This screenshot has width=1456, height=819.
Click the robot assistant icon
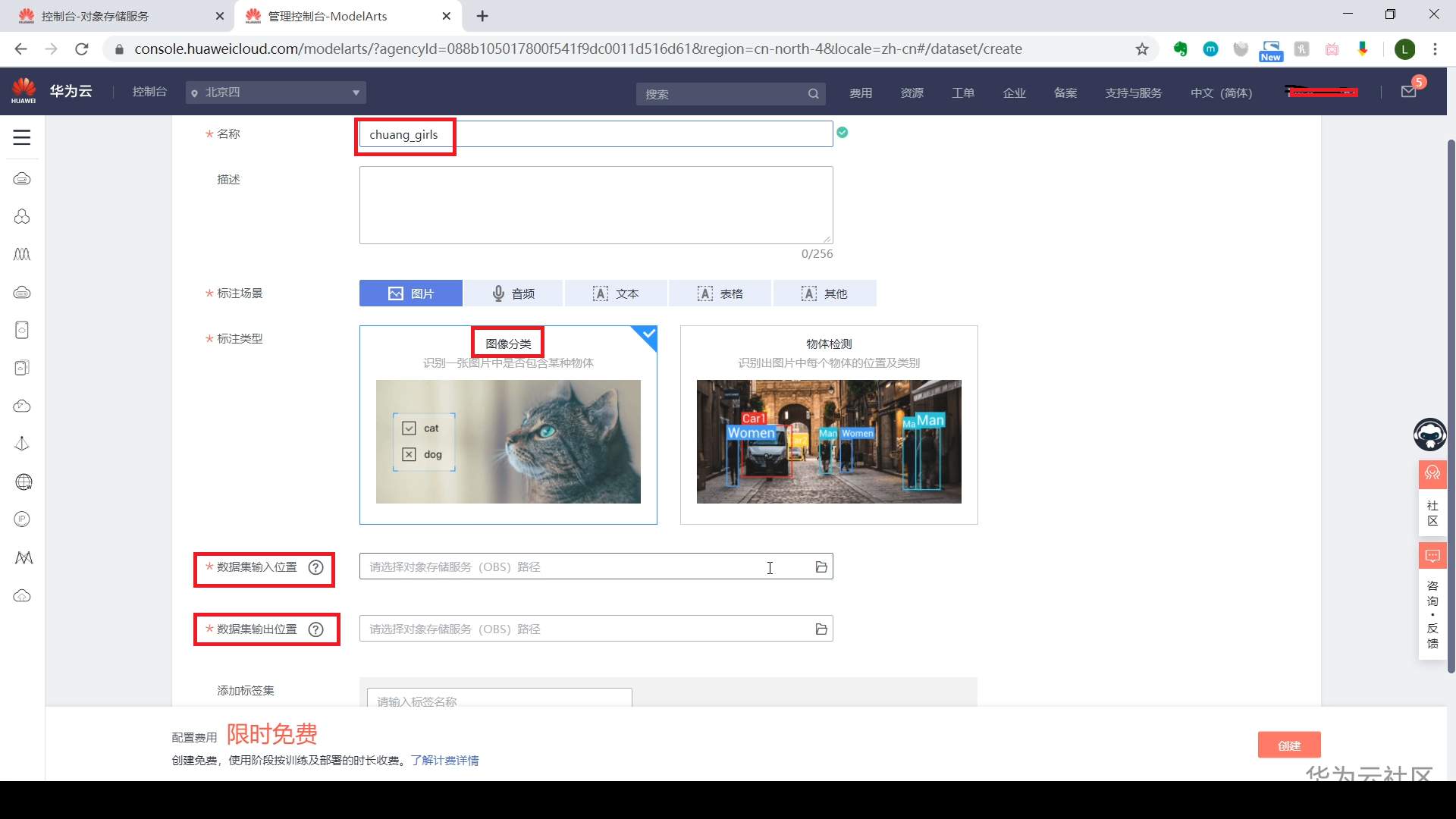click(x=1429, y=435)
